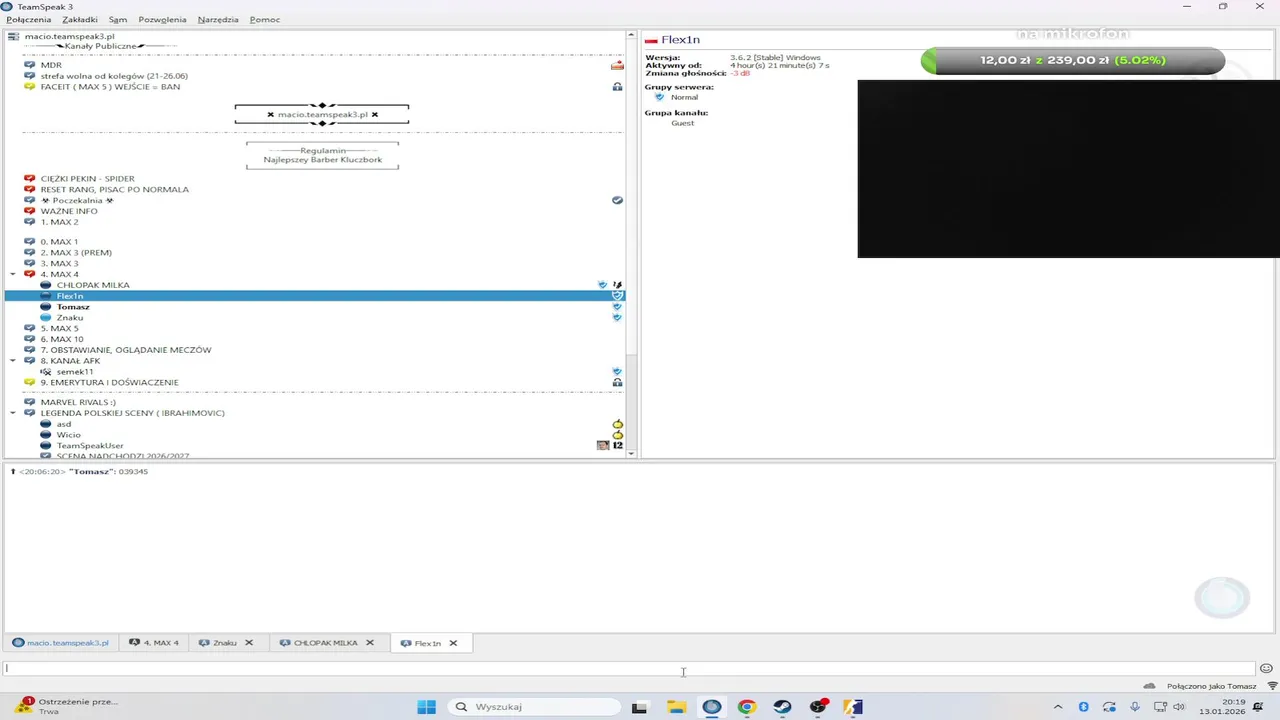This screenshot has width=1280, height=720.
Task: Click the client status icon of Tomasz
Action: coord(46,307)
